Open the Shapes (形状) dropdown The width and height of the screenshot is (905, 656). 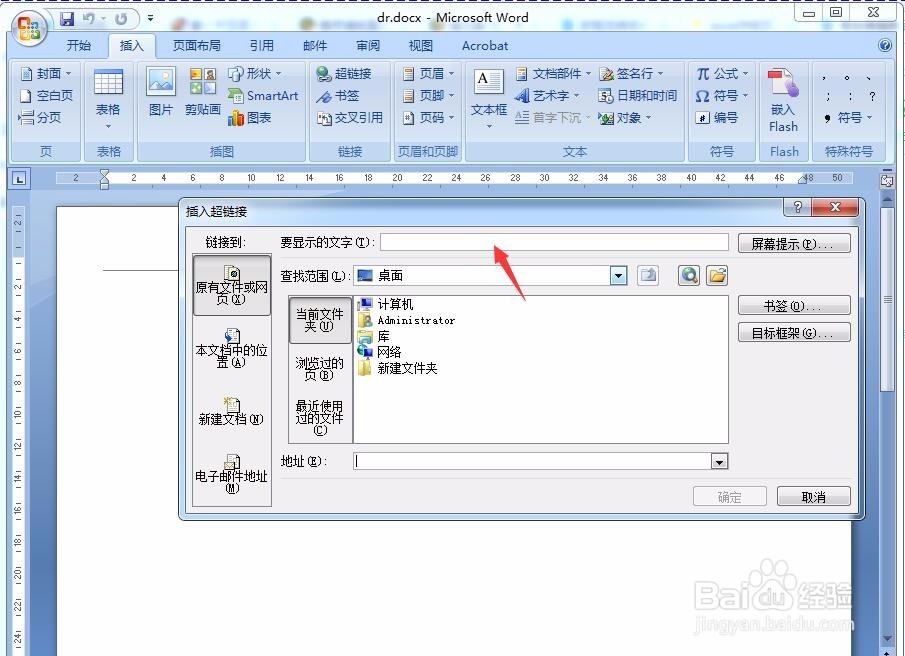[255, 73]
